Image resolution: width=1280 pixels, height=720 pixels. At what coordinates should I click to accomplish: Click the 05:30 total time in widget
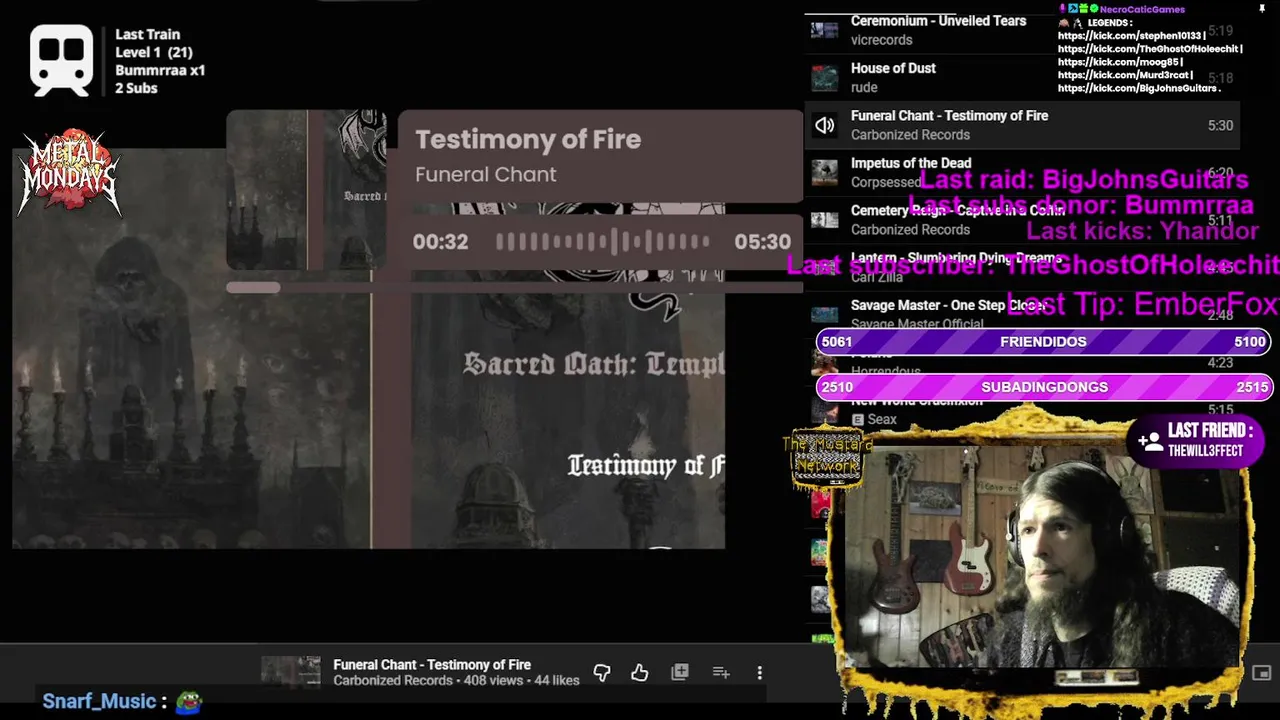click(x=762, y=242)
